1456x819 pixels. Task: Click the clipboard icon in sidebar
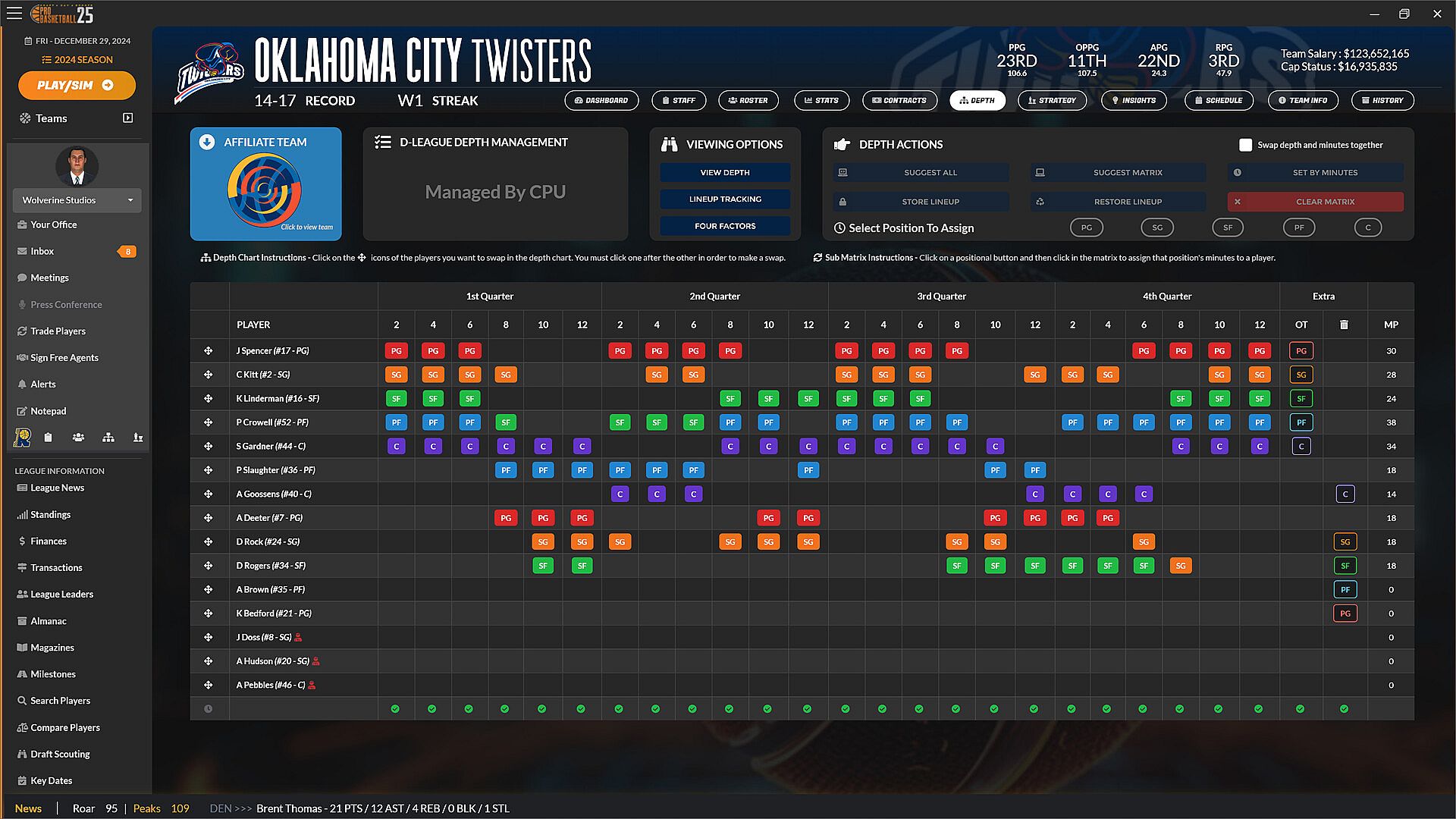[48, 438]
